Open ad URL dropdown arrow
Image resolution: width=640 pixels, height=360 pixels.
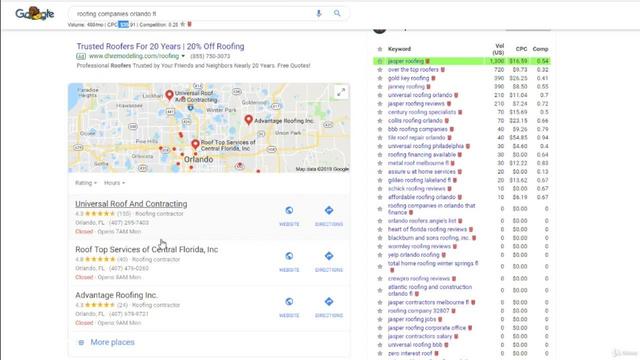[183, 56]
